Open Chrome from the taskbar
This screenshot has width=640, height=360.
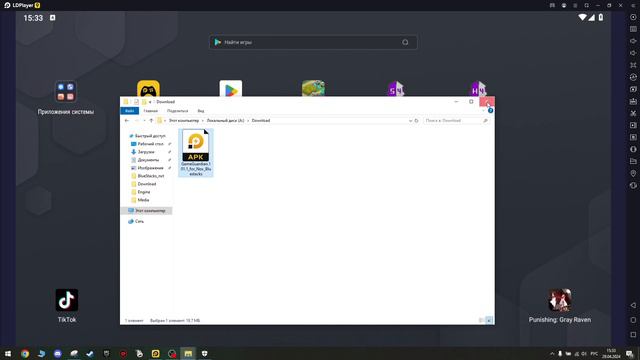(x=25, y=353)
